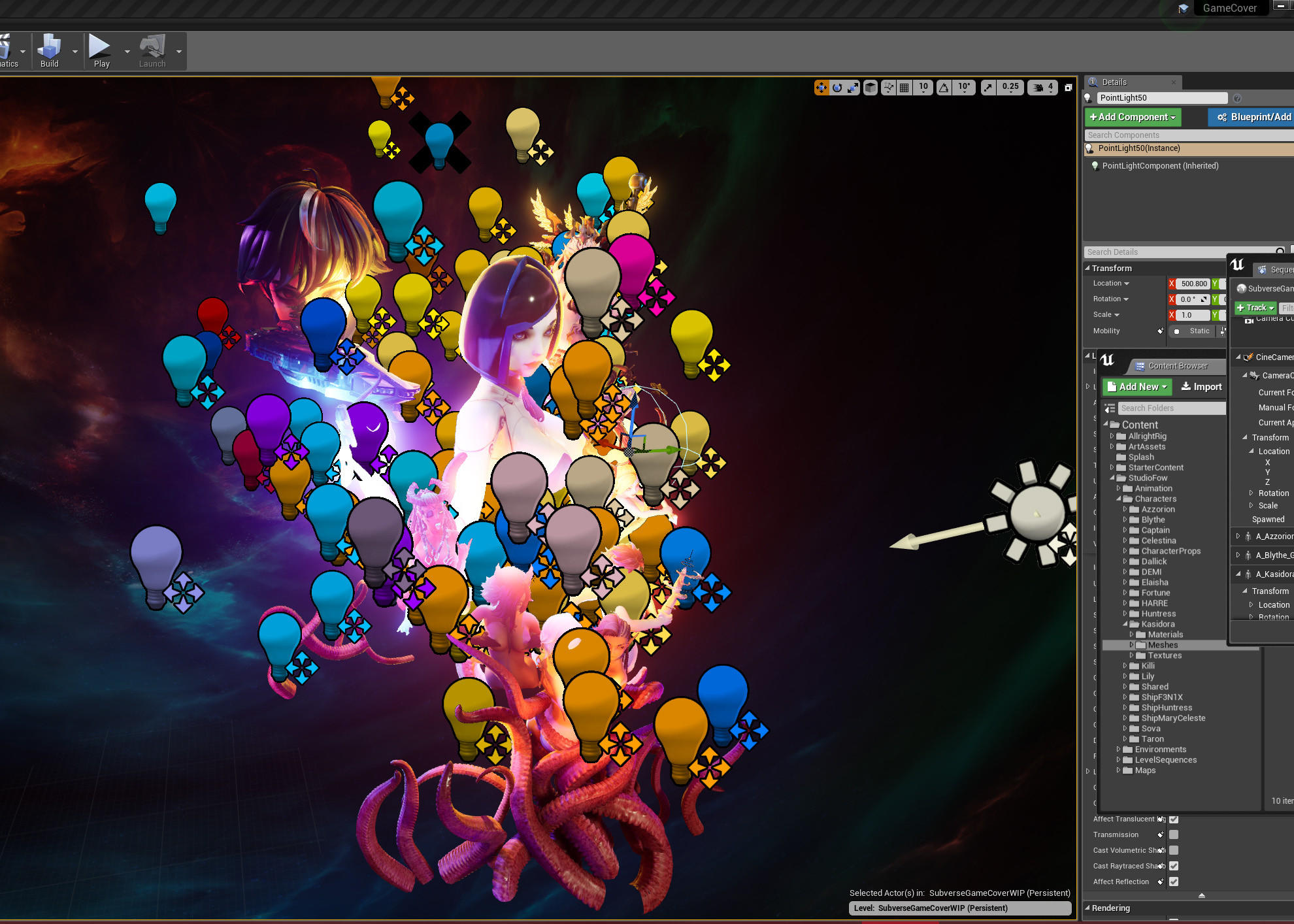Expand the Azzorion folder in the tree
Image resolution: width=1294 pixels, height=924 pixels.
(x=1125, y=509)
